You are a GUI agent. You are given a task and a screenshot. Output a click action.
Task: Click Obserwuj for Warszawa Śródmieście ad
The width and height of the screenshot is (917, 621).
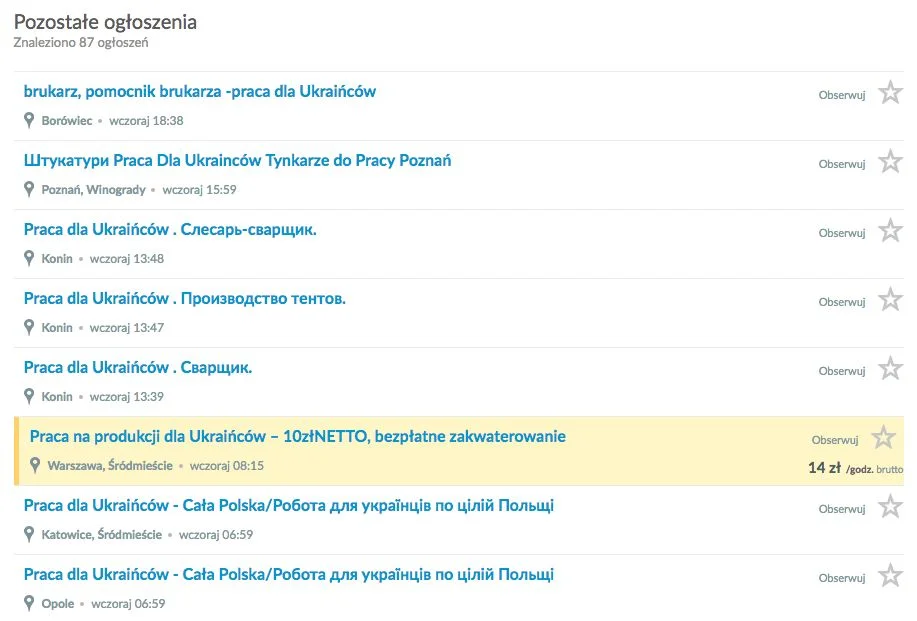835,440
